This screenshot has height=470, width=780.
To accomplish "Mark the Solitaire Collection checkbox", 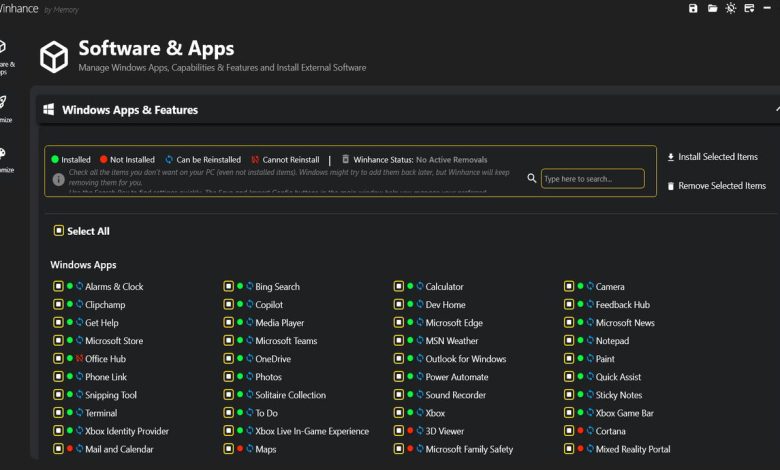I will click(228, 395).
